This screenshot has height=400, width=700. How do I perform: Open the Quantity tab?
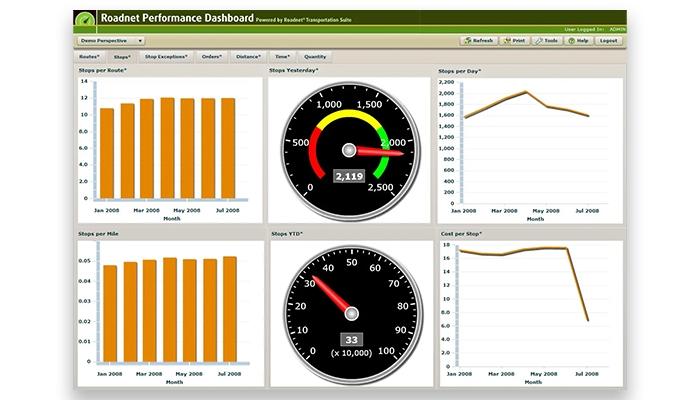315,57
